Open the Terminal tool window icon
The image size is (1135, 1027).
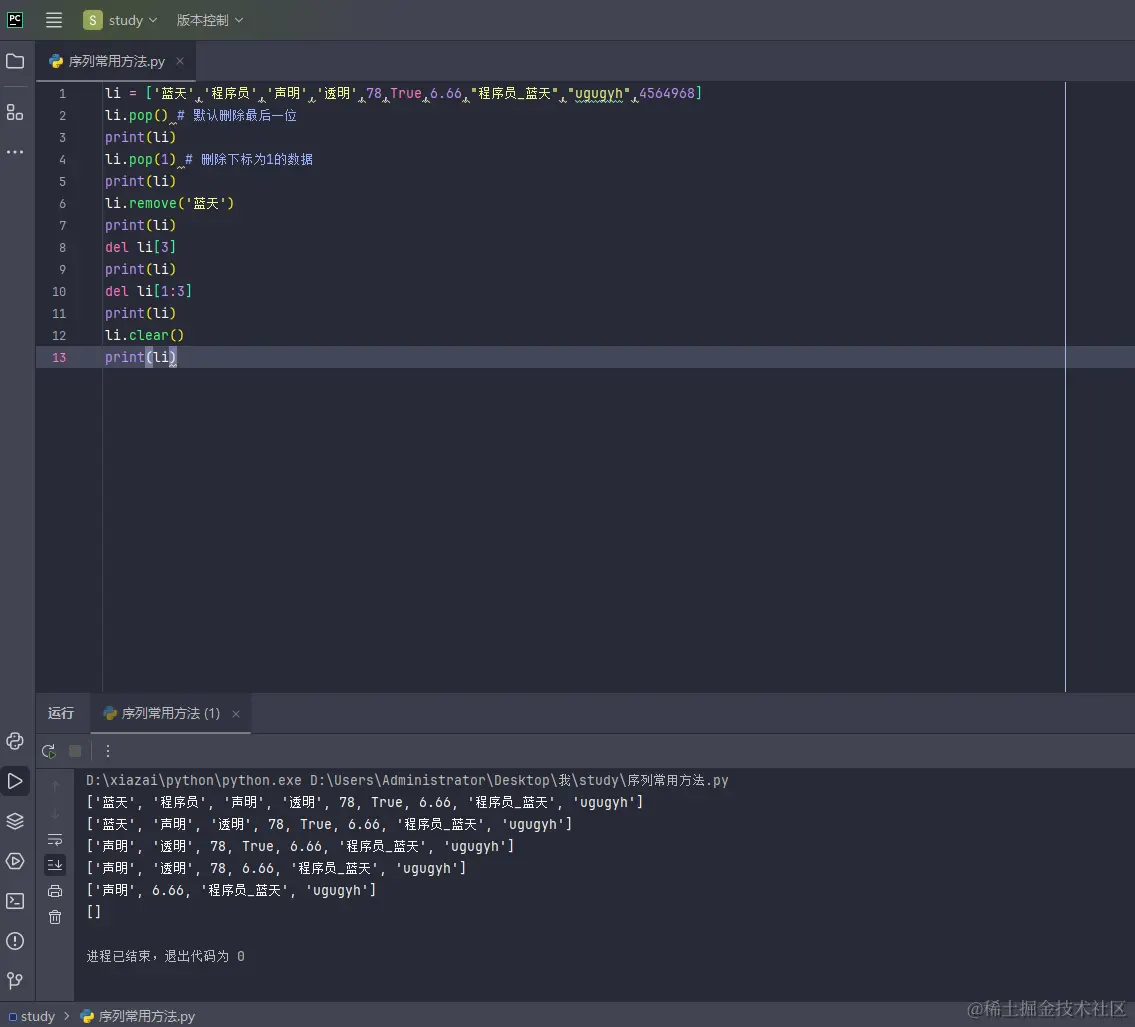pyautogui.click(x=15, y=900)
